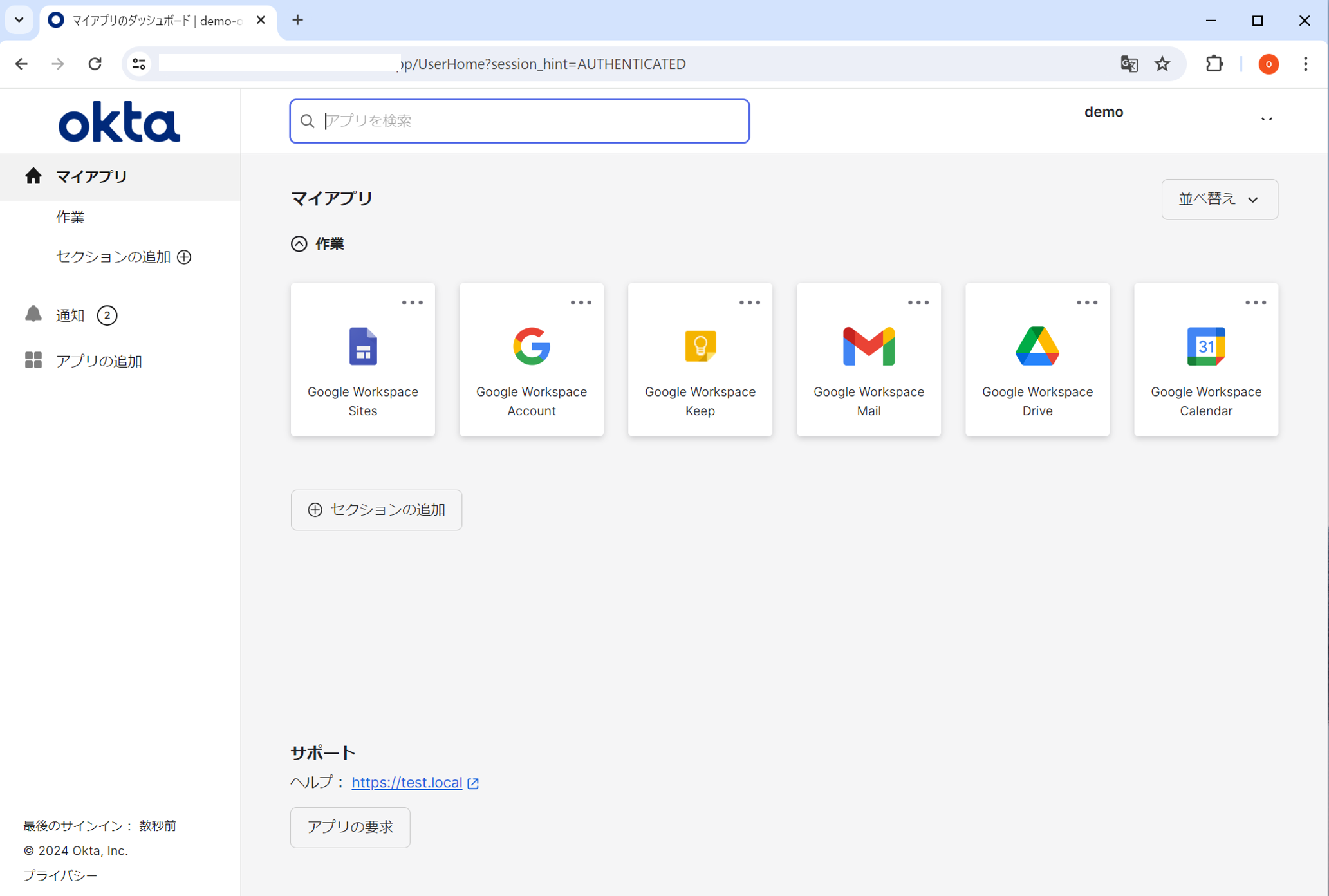Viewport: 1329px width, 896px height.
Task: Open the three-dot menu on the Keep card
Action: click(750, 303)
